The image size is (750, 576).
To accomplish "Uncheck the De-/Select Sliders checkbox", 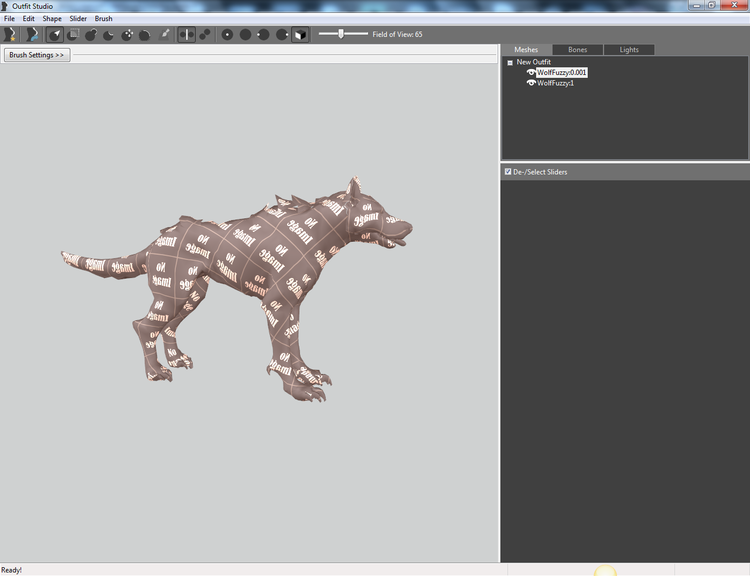I will (x=508, y=171).
